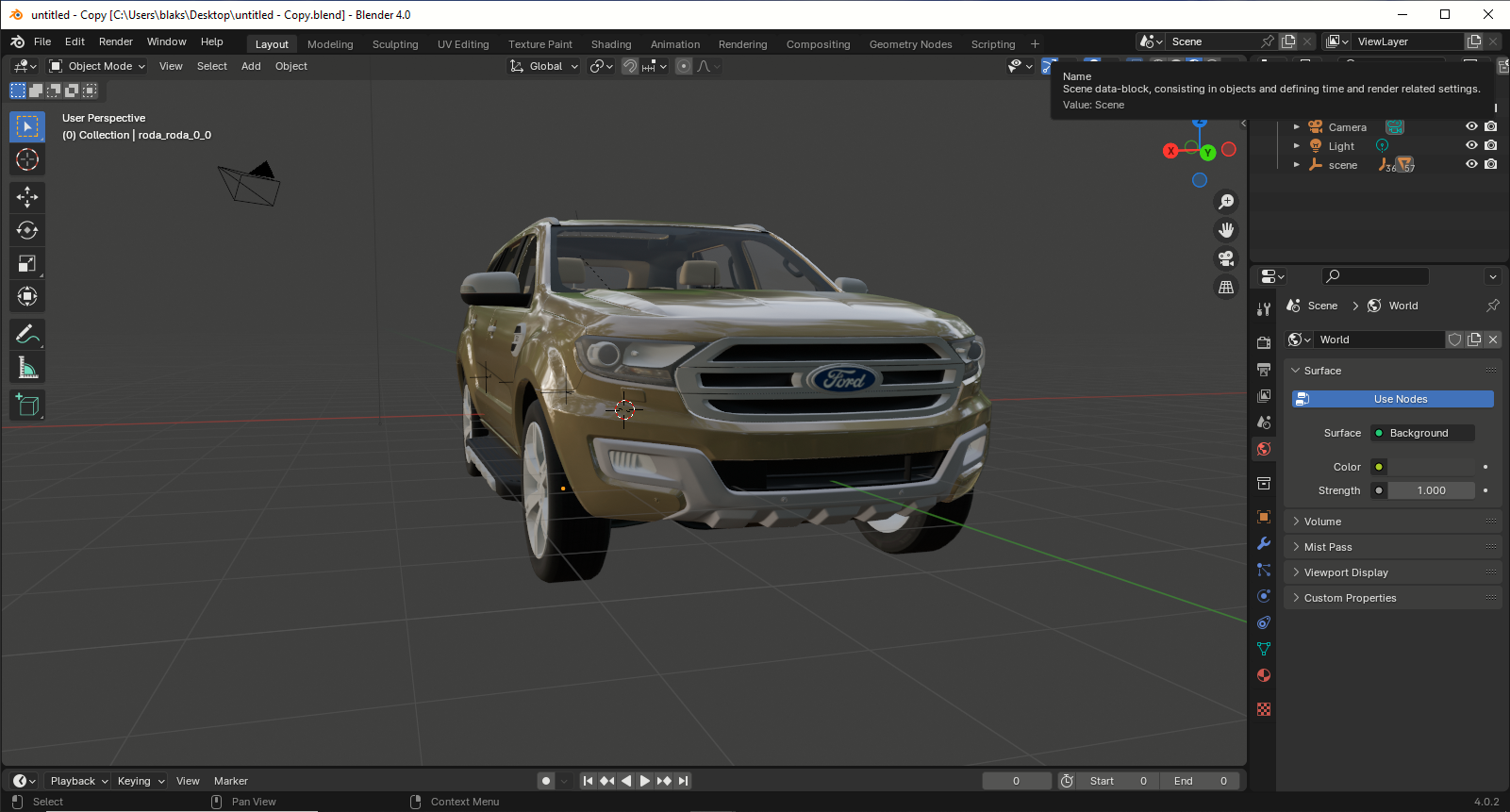Jump to the animation end frame
Image resolution: width=1510 pixels, height=812 pixels.
684,781
